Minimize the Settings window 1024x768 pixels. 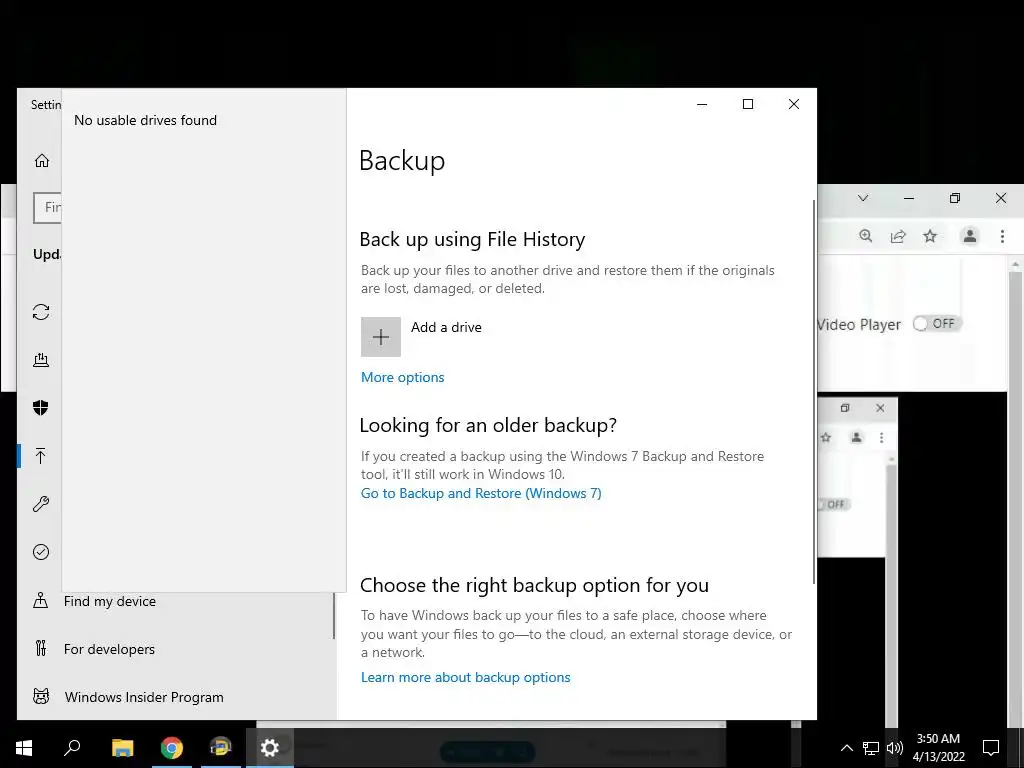pos(702,104)
